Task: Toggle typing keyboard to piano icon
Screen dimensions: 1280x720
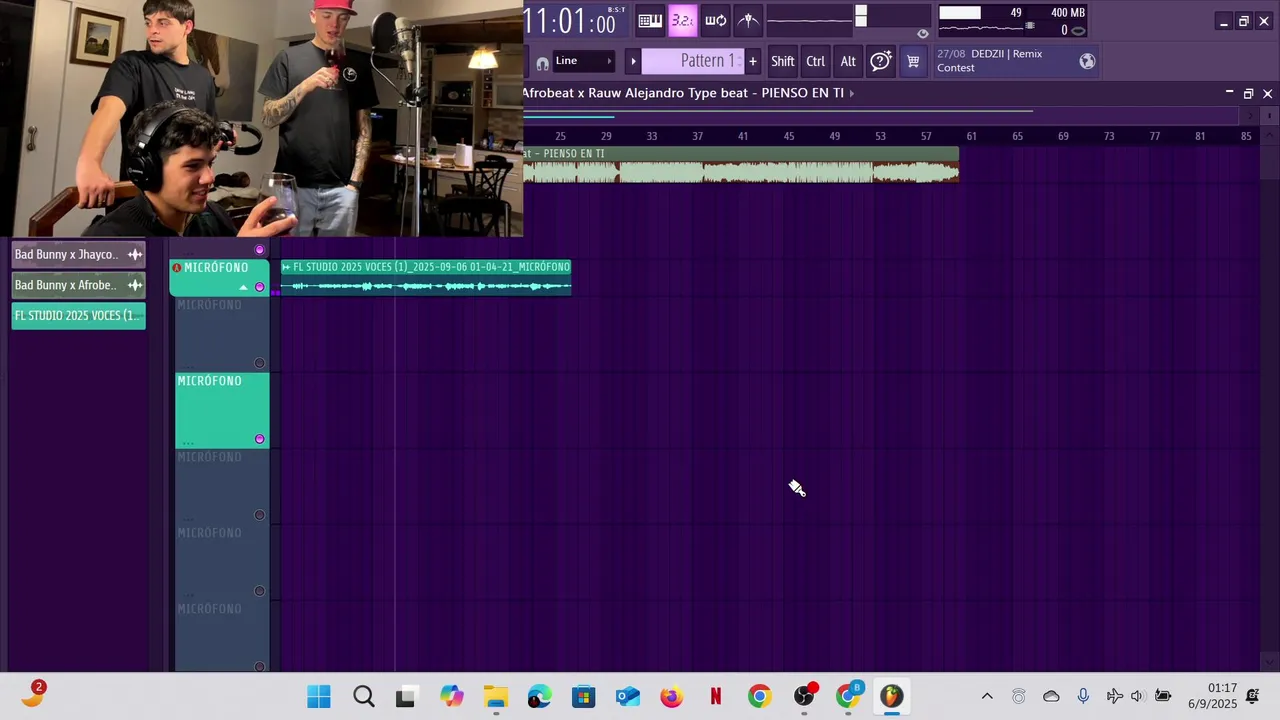Action: click(x=650, y=20)
